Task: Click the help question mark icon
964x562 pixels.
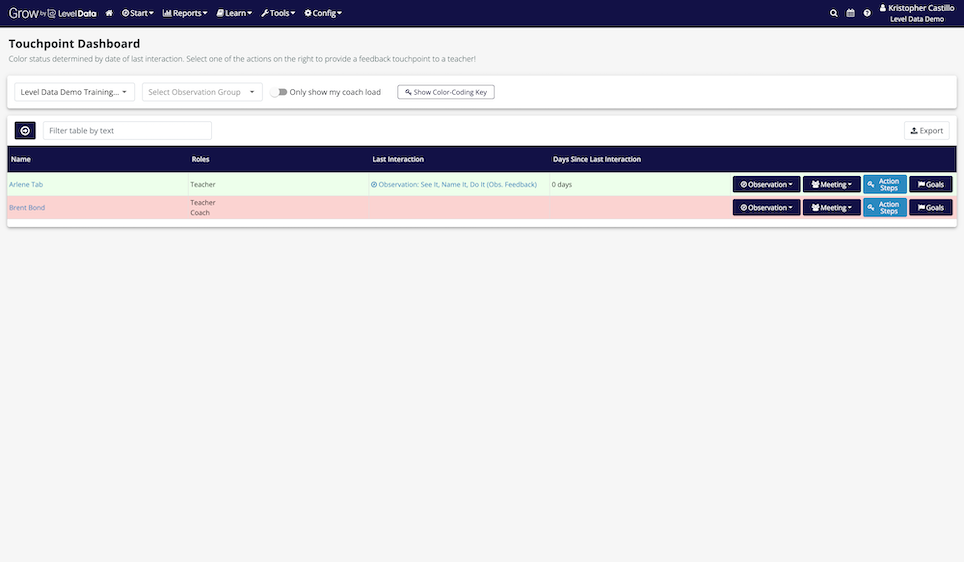Action: point(867,13)
